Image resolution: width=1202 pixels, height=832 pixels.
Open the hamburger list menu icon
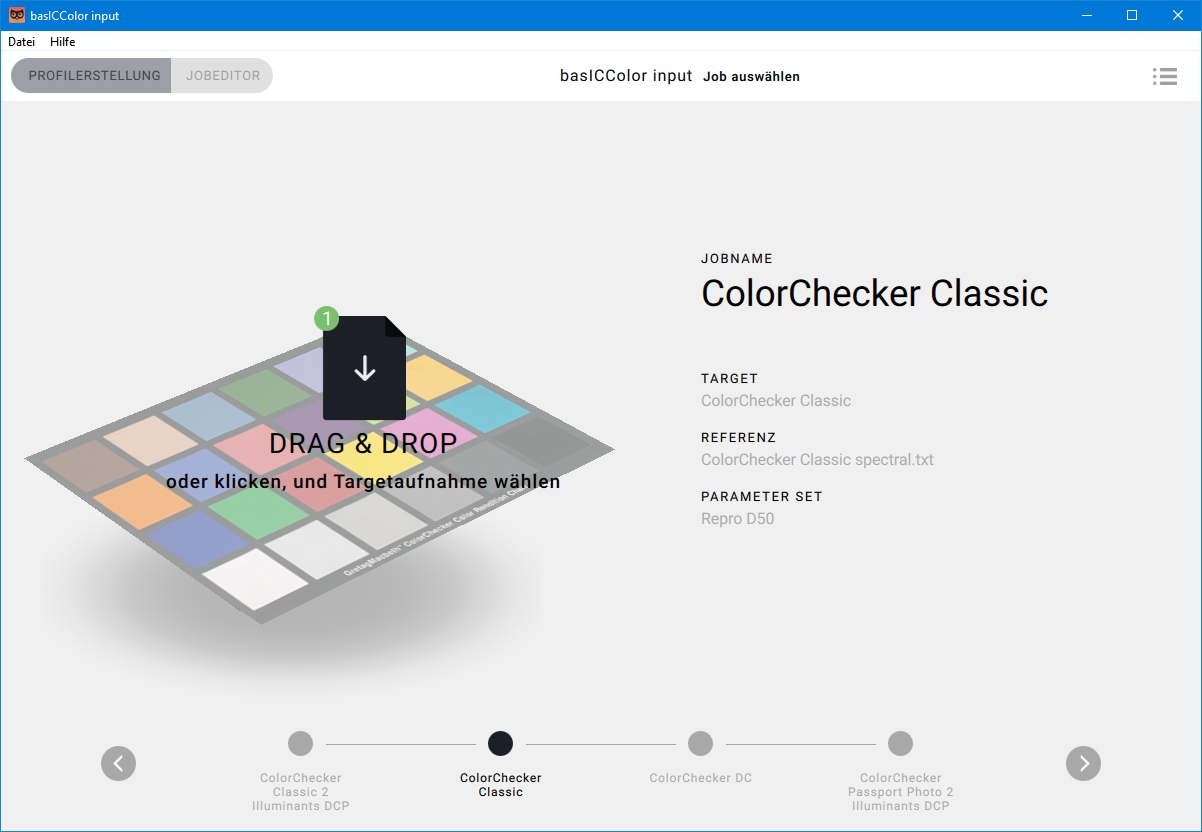pos(1163,76)
